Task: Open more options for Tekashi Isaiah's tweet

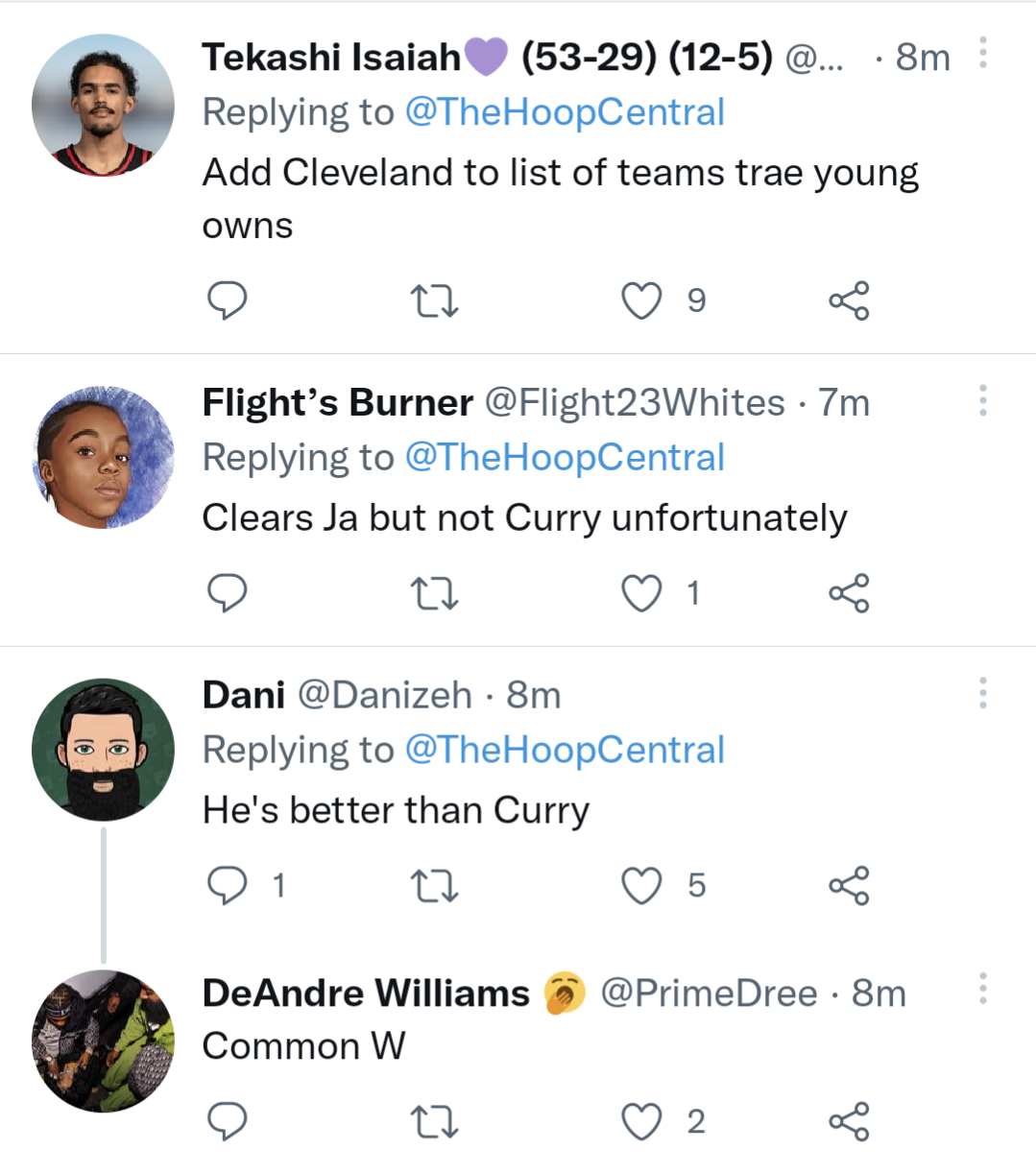Action: pos(982,53)
